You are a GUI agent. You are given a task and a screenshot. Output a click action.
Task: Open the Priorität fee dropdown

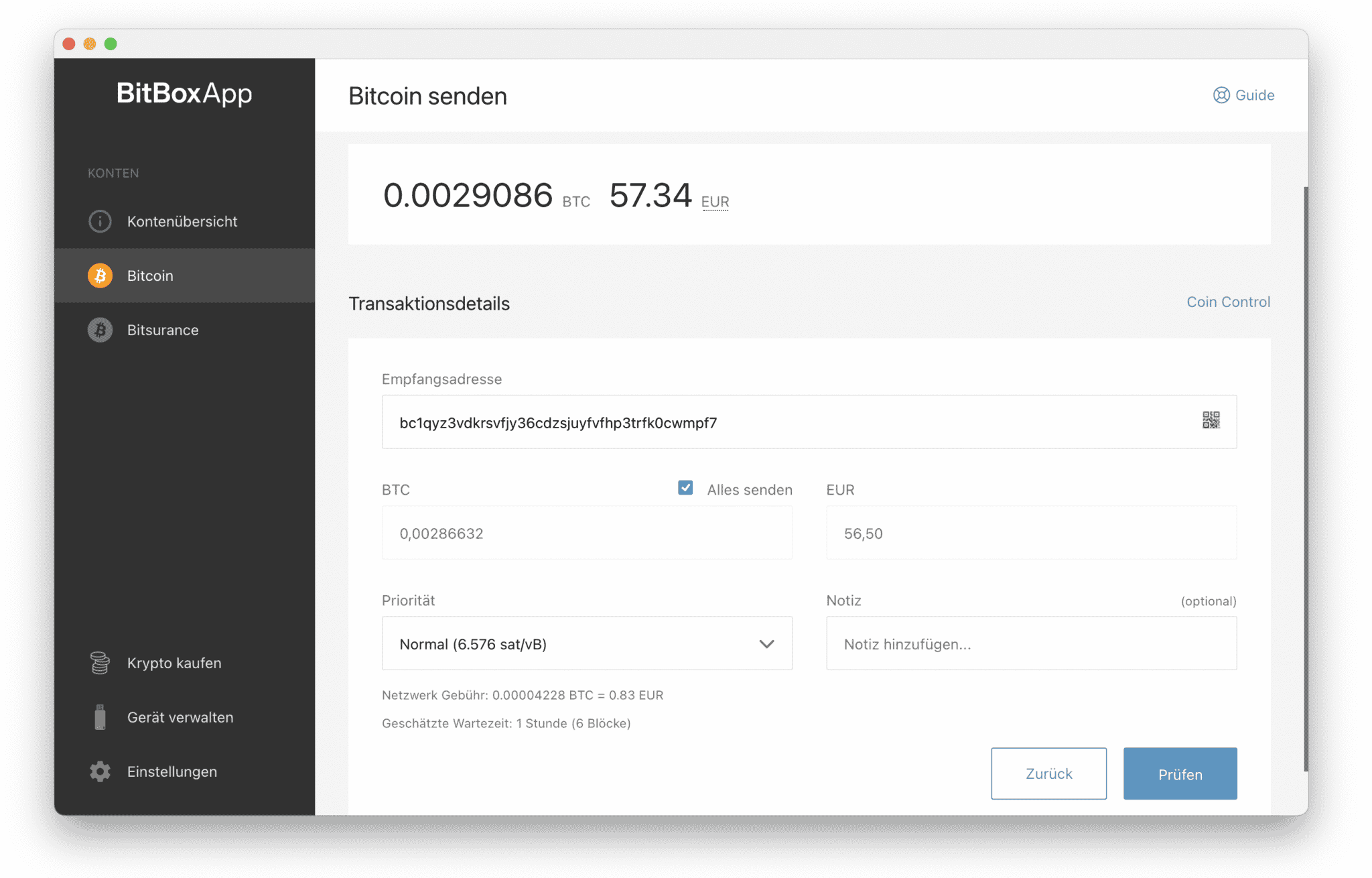coord(587,643)
